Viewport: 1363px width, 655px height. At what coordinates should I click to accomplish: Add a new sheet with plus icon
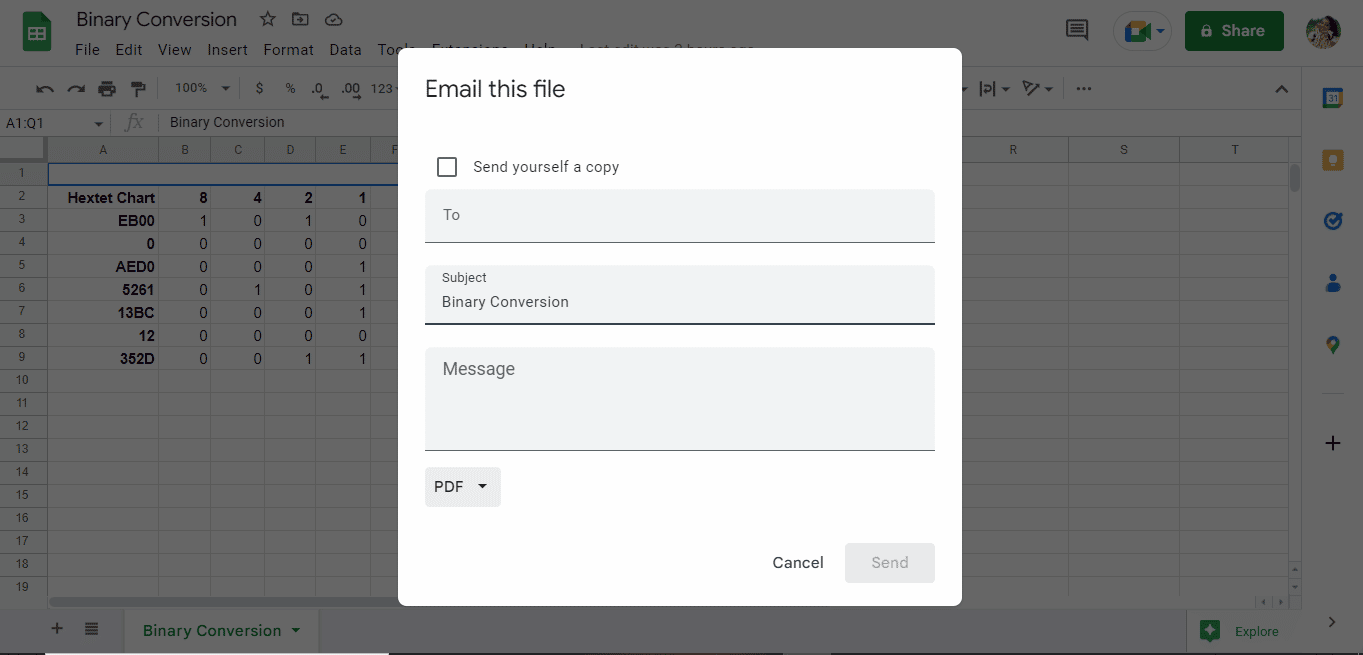[x=57, y=629]
